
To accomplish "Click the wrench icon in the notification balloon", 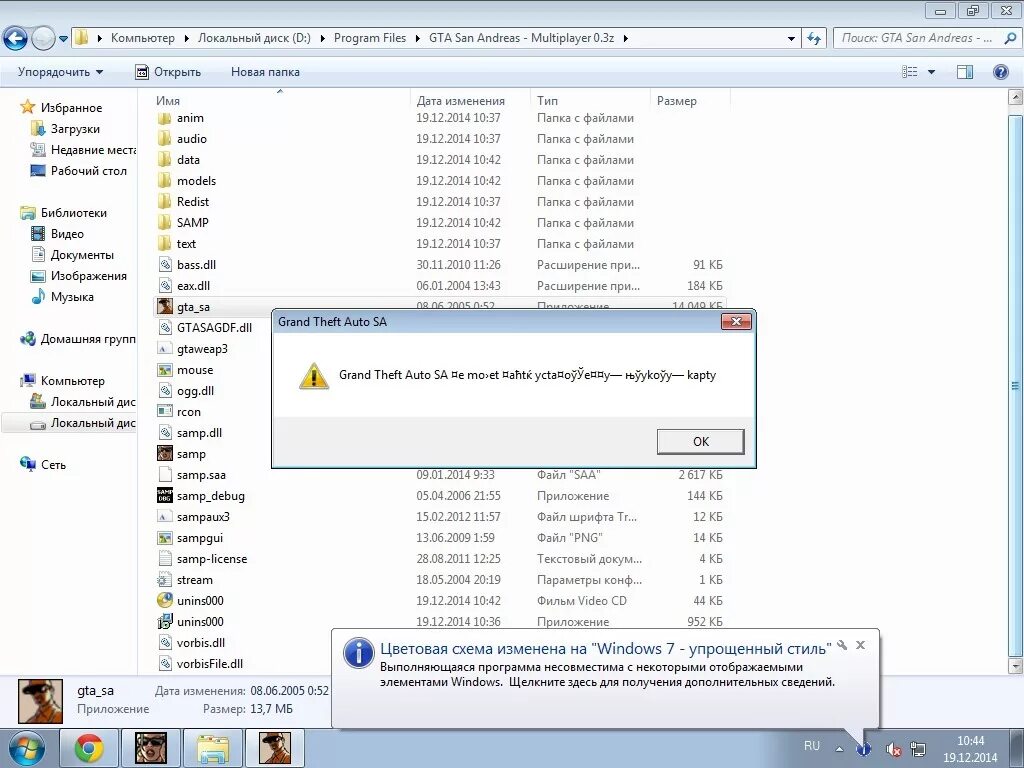I will pos(842,645).
